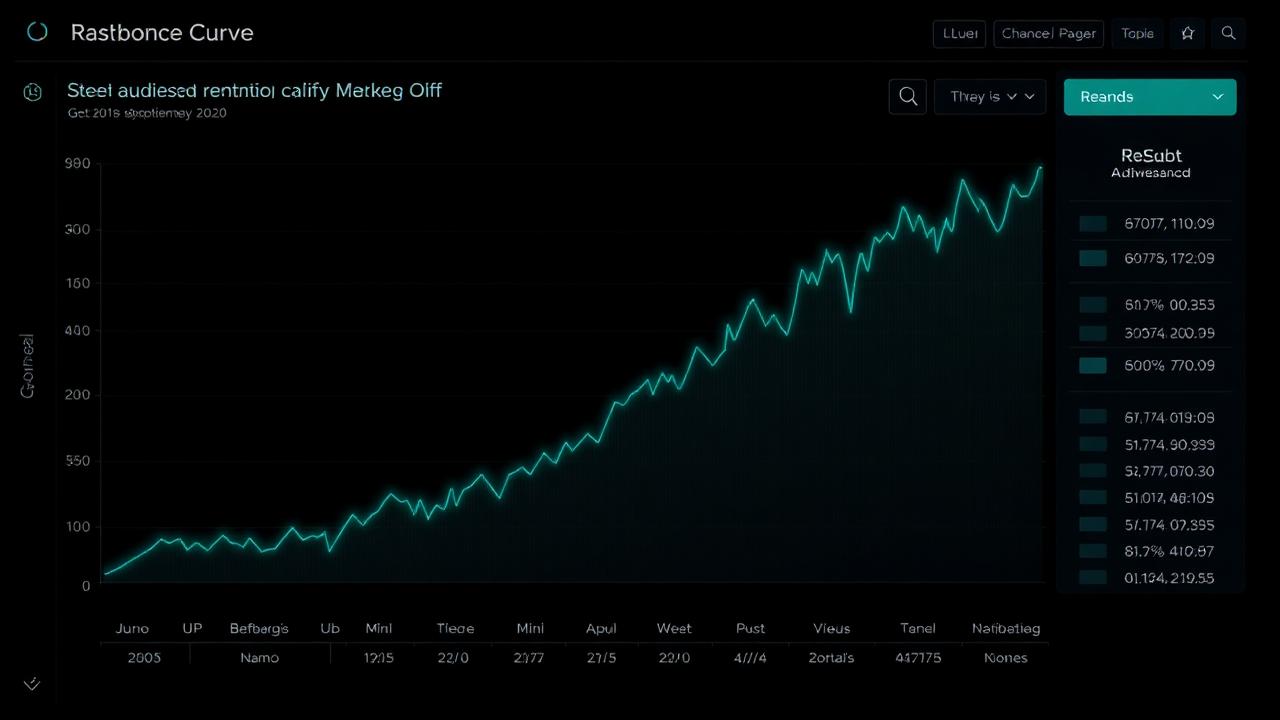1280x720 pixels.
Task: Click the "Weet" x-axis label
Action: (674, 628)
